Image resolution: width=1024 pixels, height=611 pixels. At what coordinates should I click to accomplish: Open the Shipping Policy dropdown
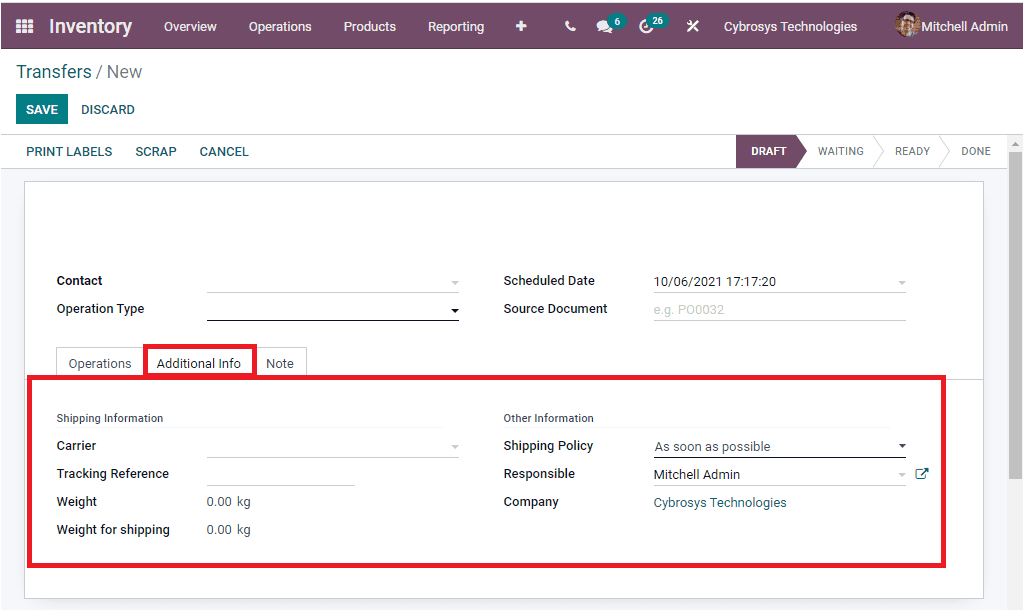(x=901, y=445)
